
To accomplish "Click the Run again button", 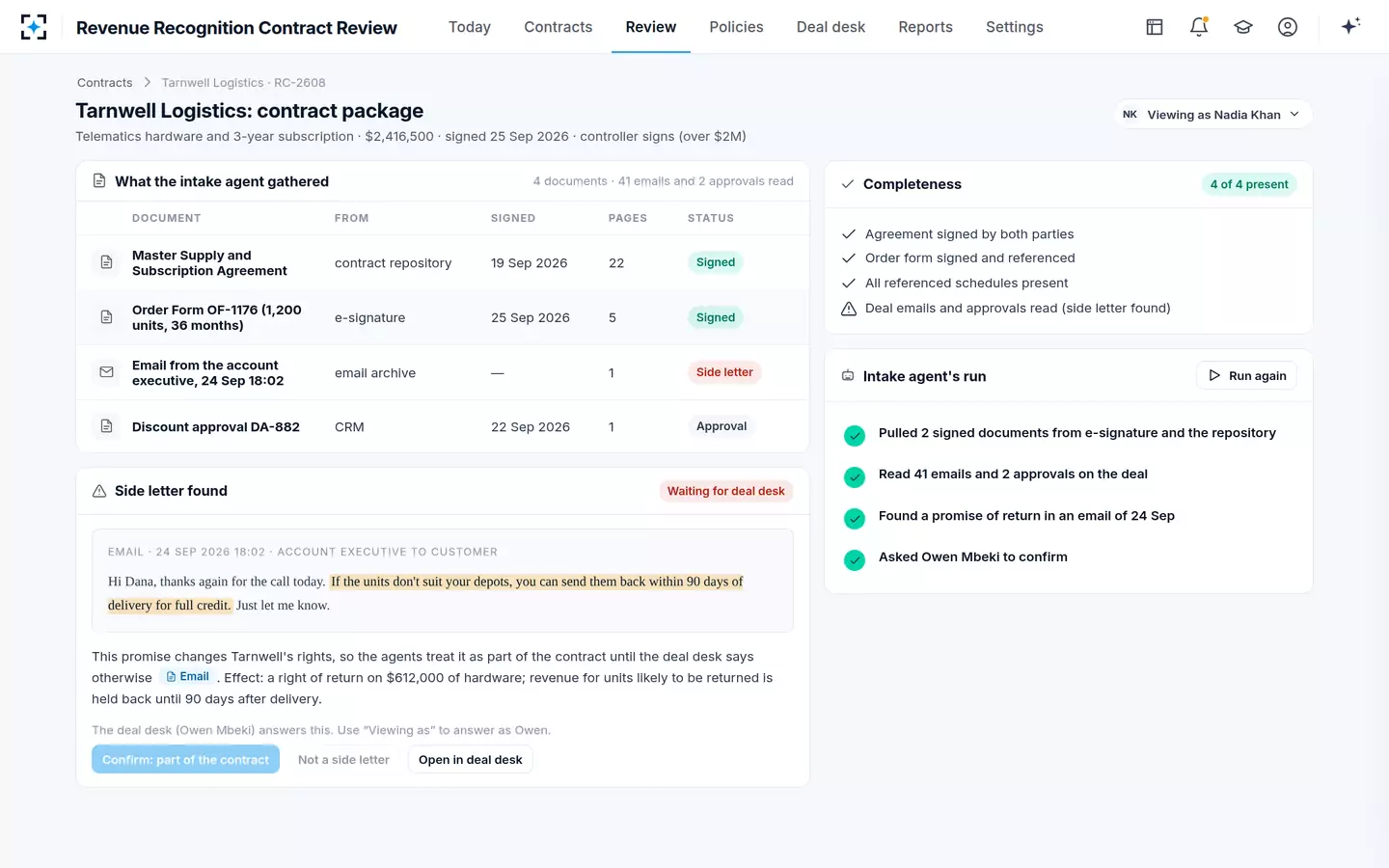I will tap(1246, 375).
